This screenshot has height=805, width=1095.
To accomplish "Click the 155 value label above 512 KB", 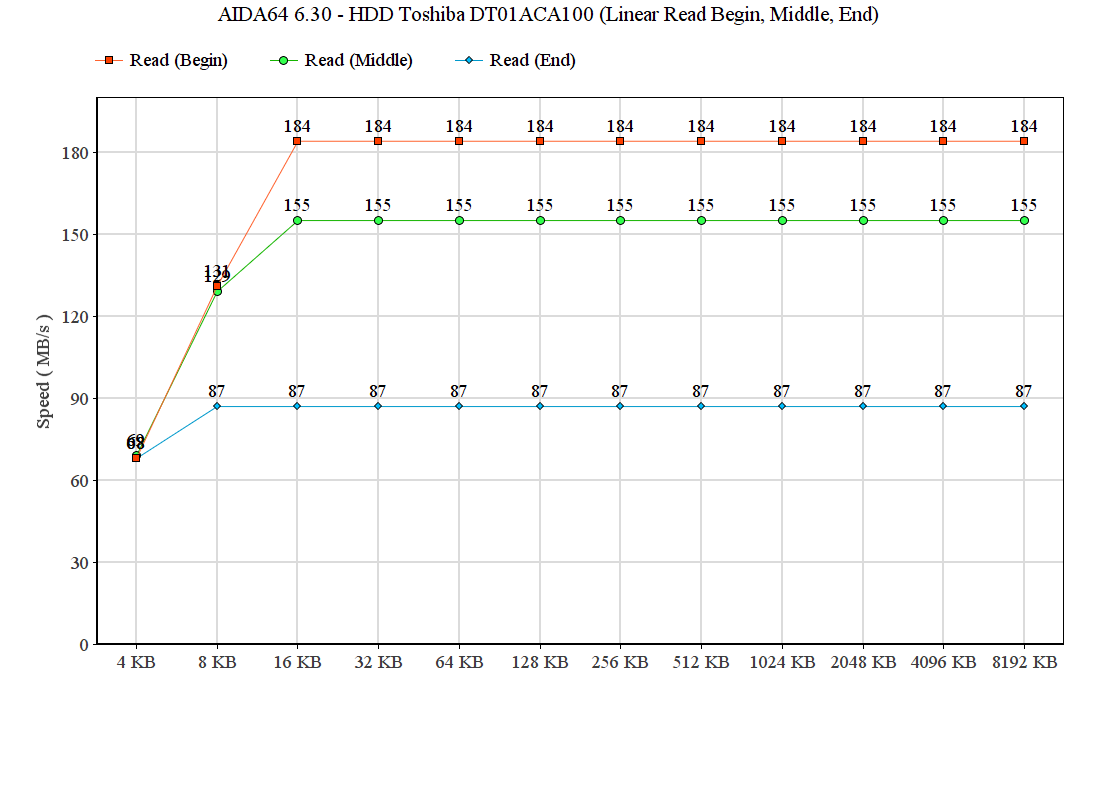I will 701,205.
